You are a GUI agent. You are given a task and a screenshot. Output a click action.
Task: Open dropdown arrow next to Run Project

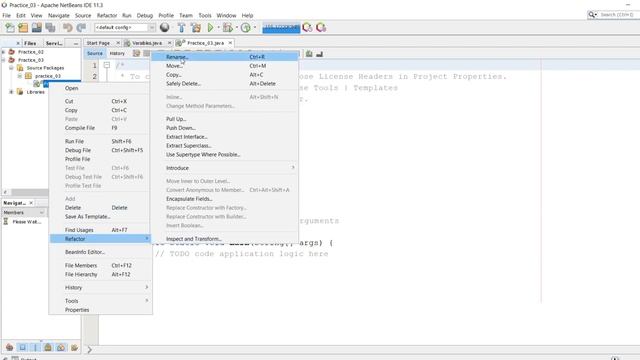point(218,28)
